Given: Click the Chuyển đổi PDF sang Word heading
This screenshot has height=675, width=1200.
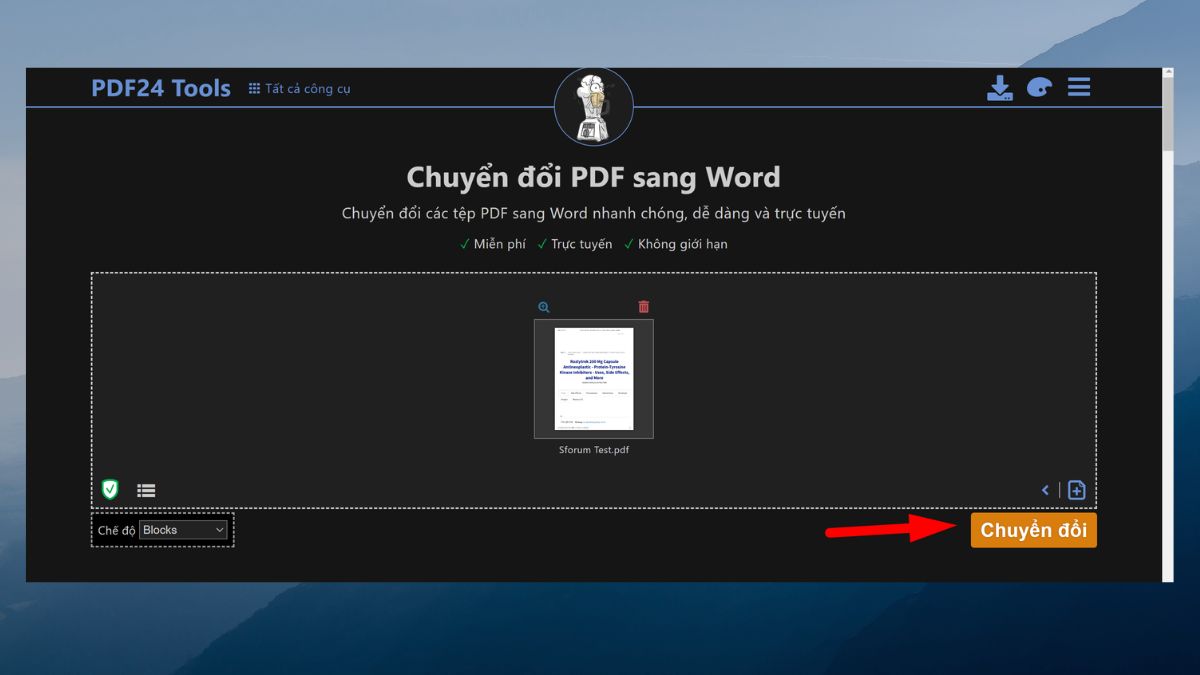Looking at the screenshot, I should click(x=594, y=178).
